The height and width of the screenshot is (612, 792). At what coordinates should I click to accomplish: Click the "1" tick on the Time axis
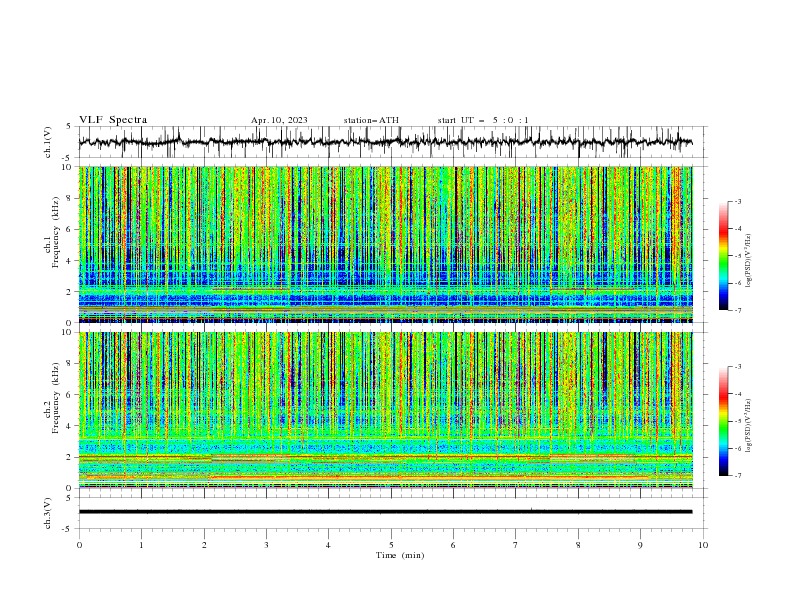[x=141, y=545]
